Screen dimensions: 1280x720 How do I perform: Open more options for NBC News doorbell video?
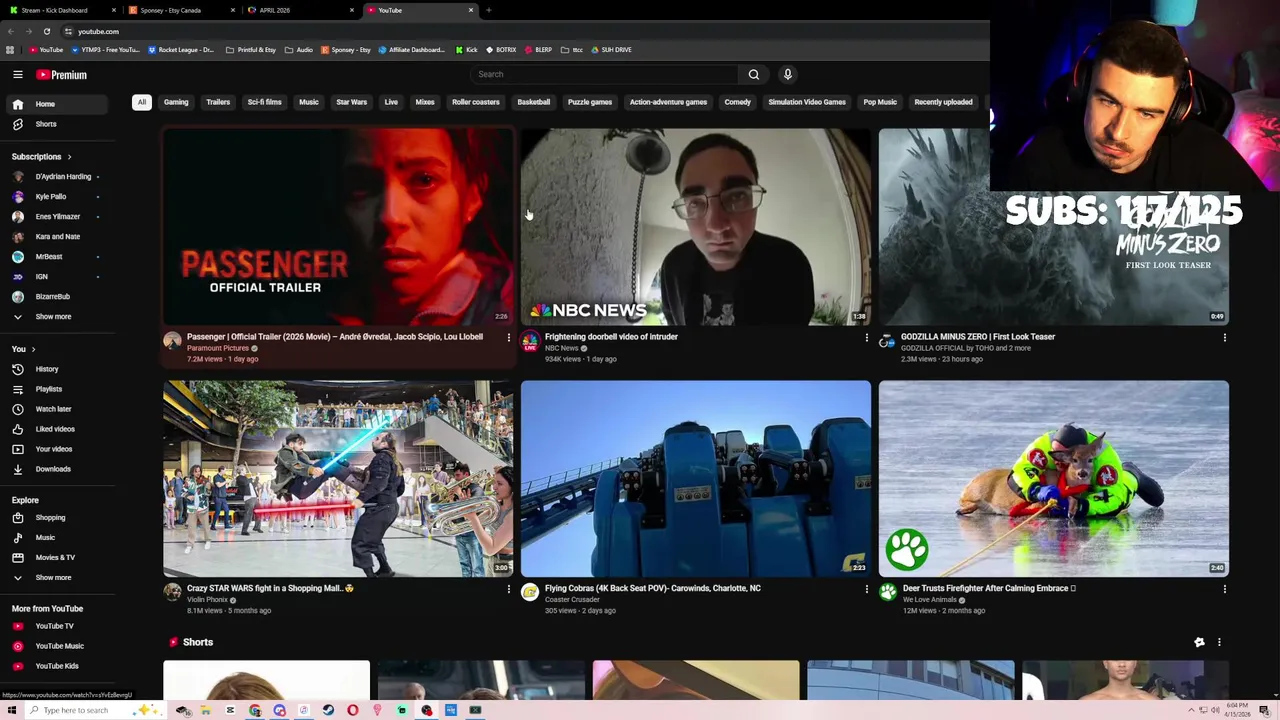click(x=866, y=338)
